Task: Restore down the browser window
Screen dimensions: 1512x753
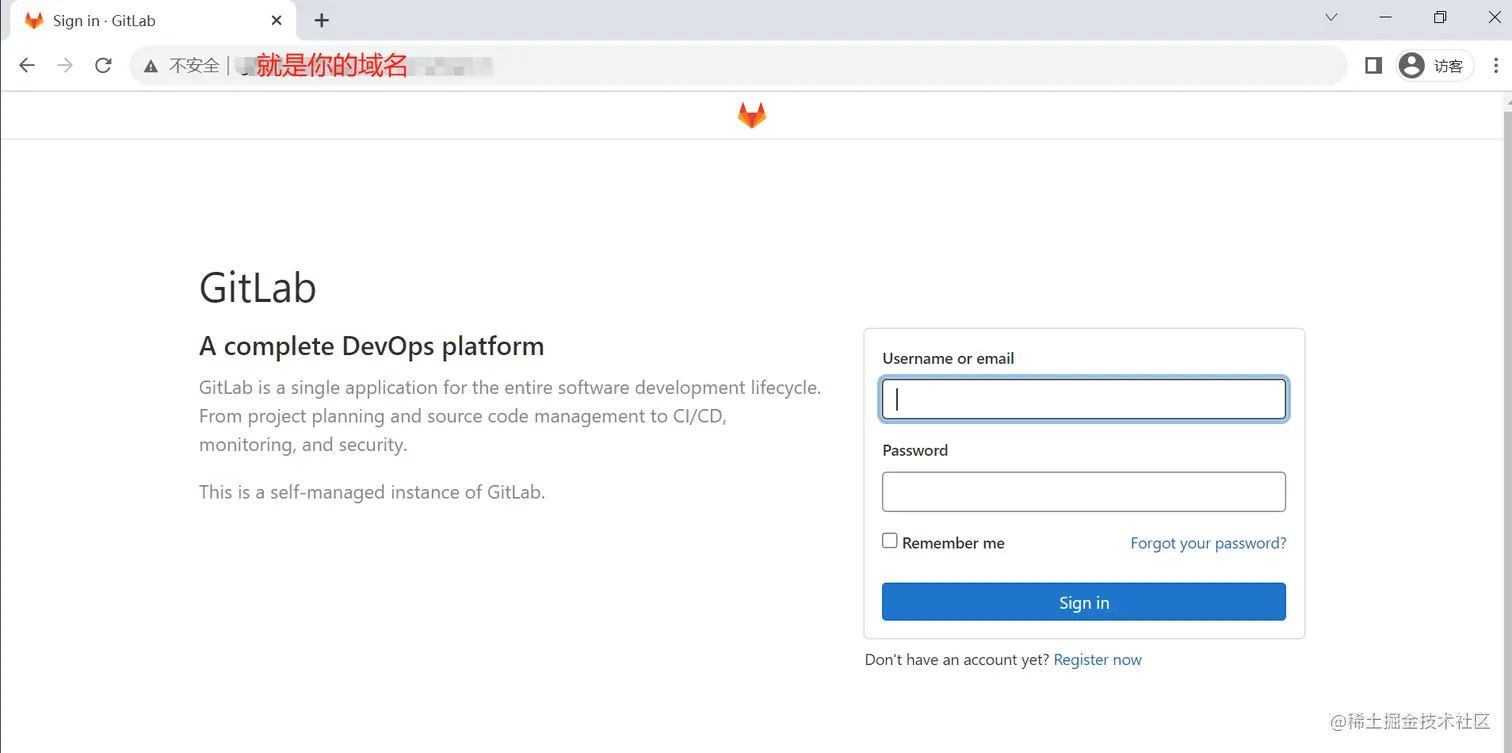Action: (1440, 17)
